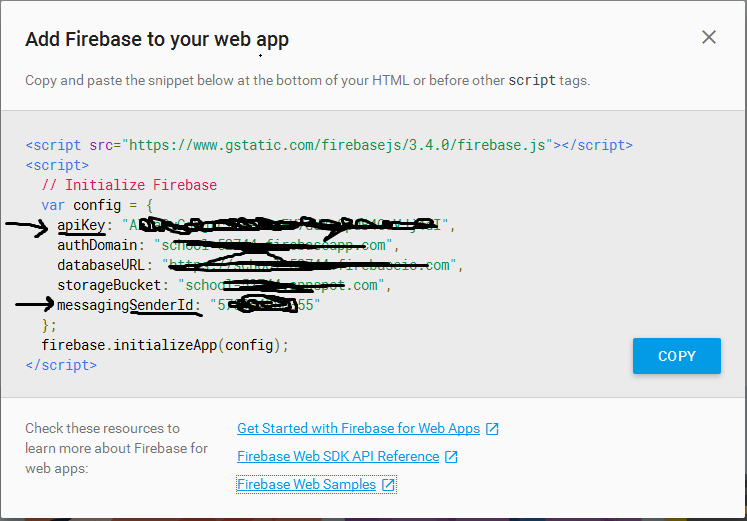Click the closing '</script>' tag

(x=61, y=365)
